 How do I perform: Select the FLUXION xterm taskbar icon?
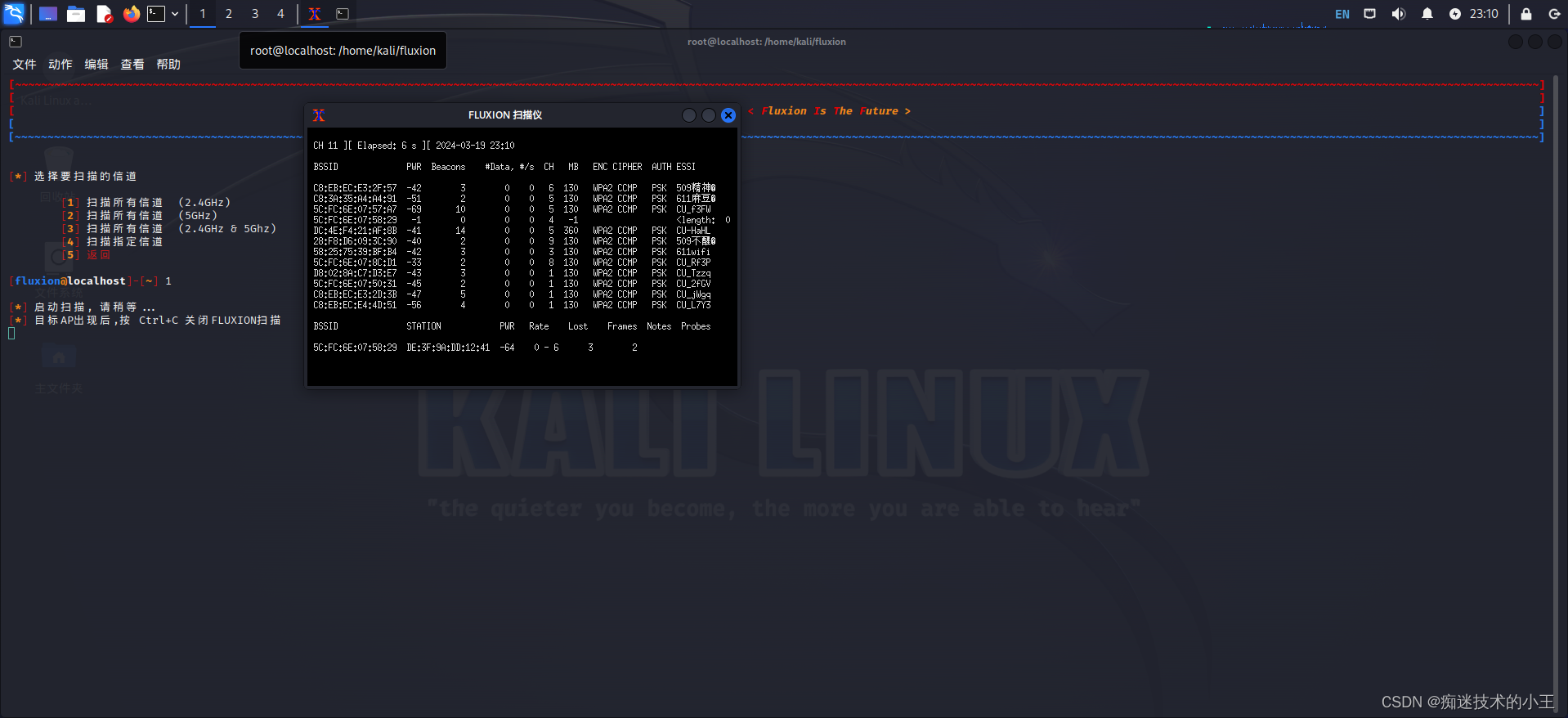(315, 14)
